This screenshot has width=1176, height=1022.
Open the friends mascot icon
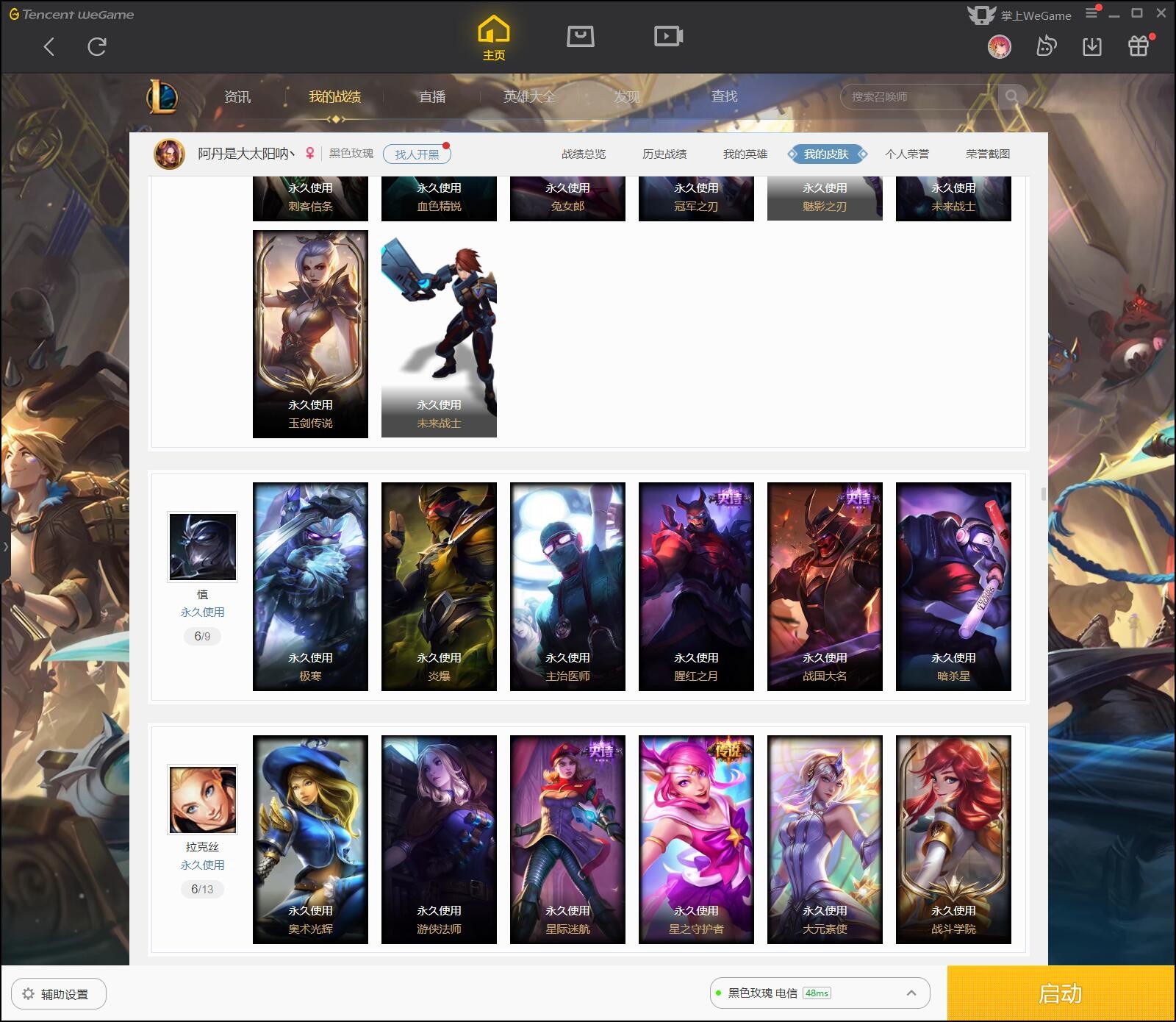pyautogui.click(x=1046, y=47)
